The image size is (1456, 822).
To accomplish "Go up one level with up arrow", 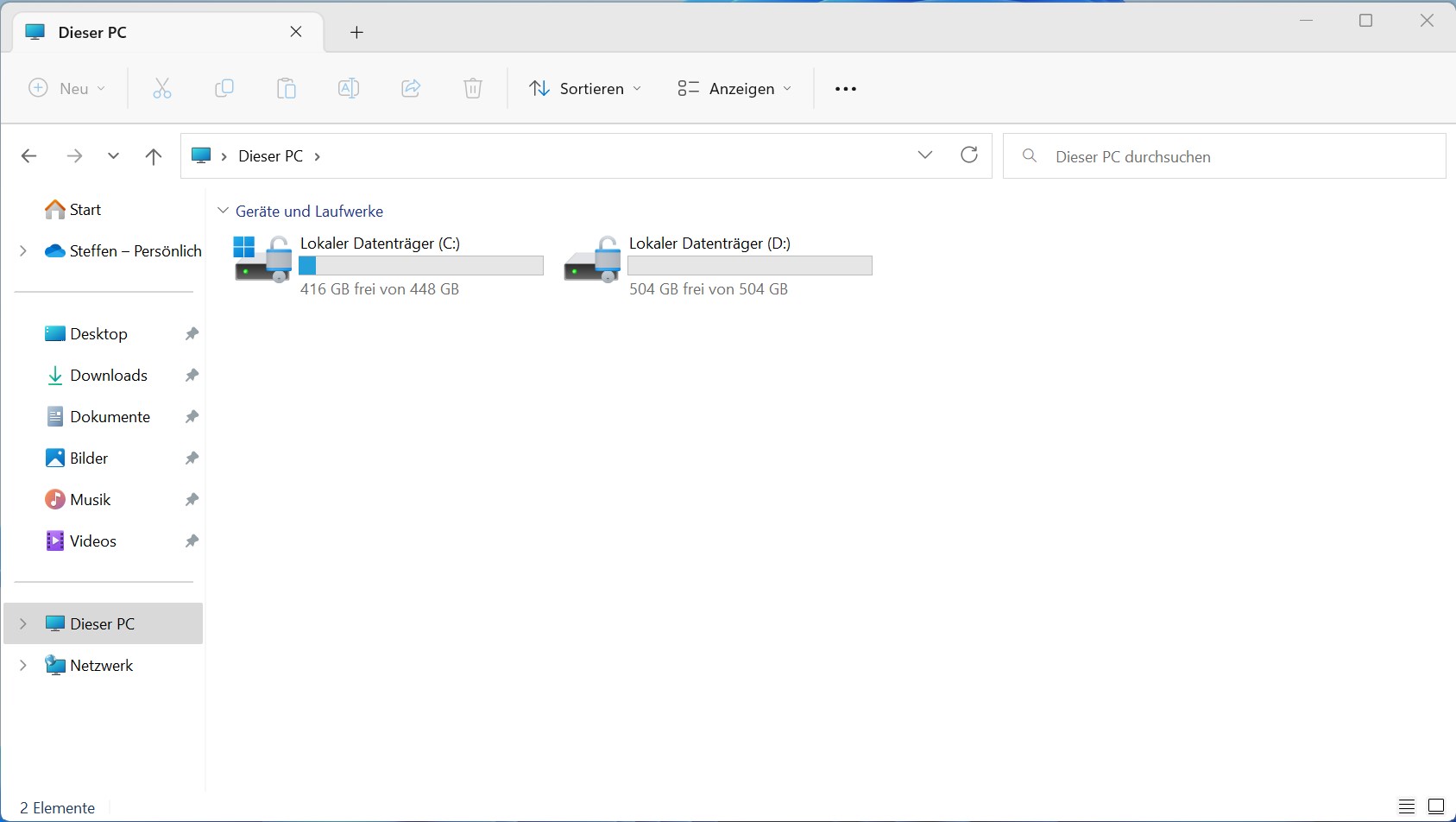I will (154, 156).
